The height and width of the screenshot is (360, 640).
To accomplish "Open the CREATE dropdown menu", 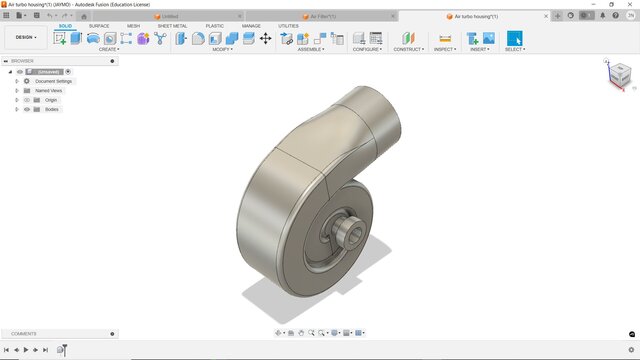I will coord(109,49).
